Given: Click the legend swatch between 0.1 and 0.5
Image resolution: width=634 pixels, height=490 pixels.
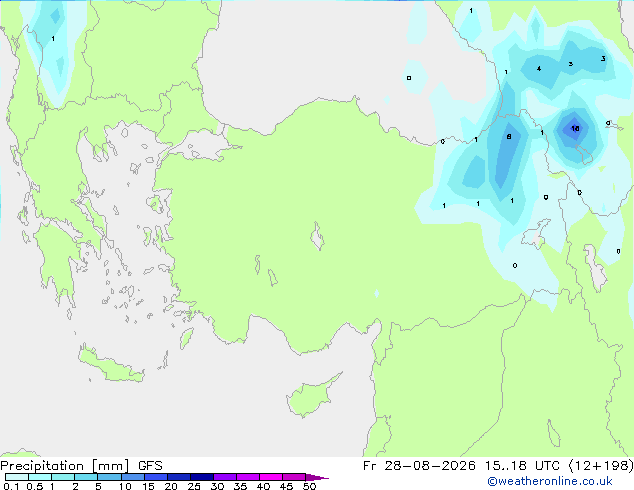Looking at the screenshot, I should [17, 477].
